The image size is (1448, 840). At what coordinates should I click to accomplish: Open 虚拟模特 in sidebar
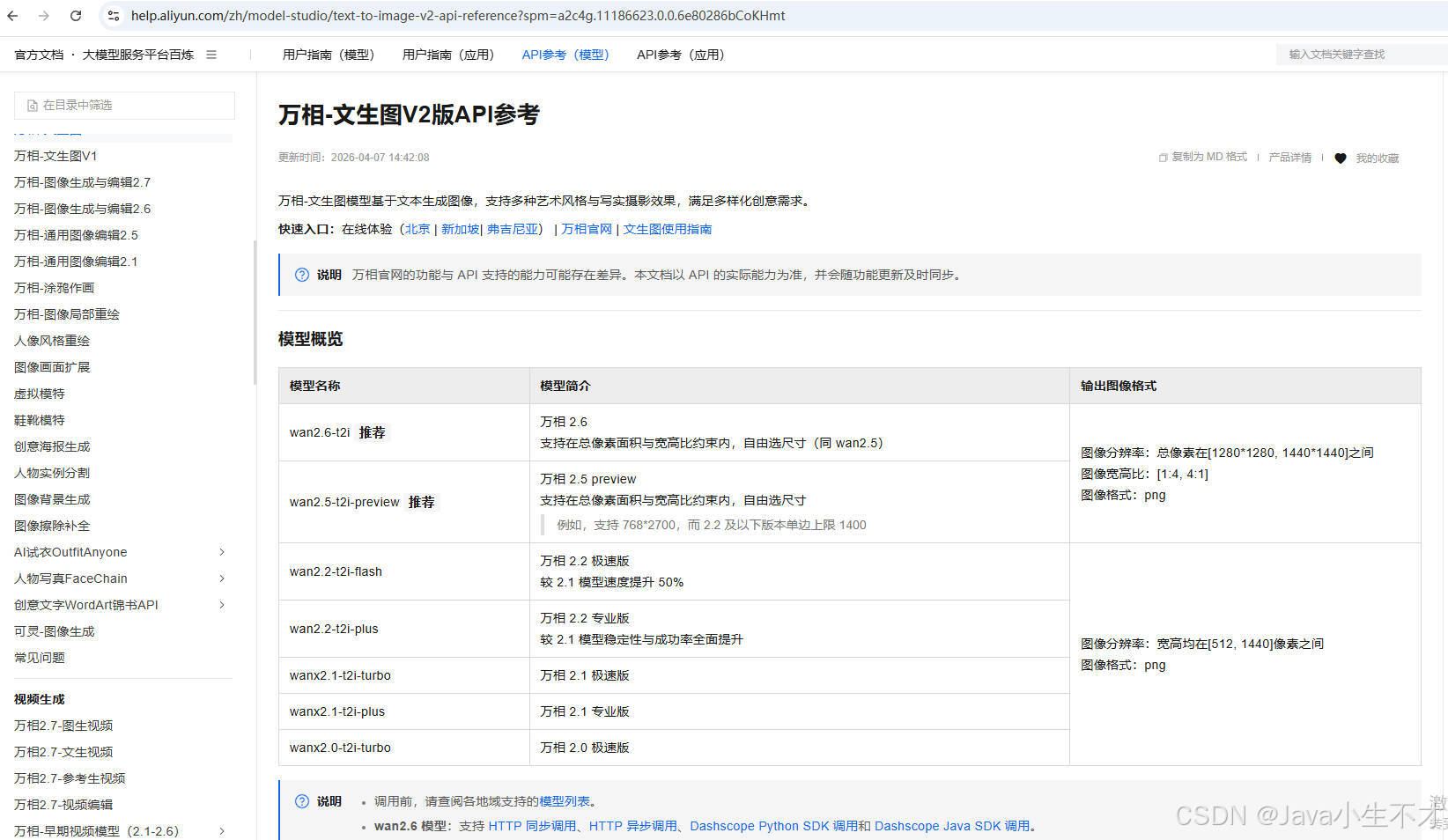(x=40, y=394)
